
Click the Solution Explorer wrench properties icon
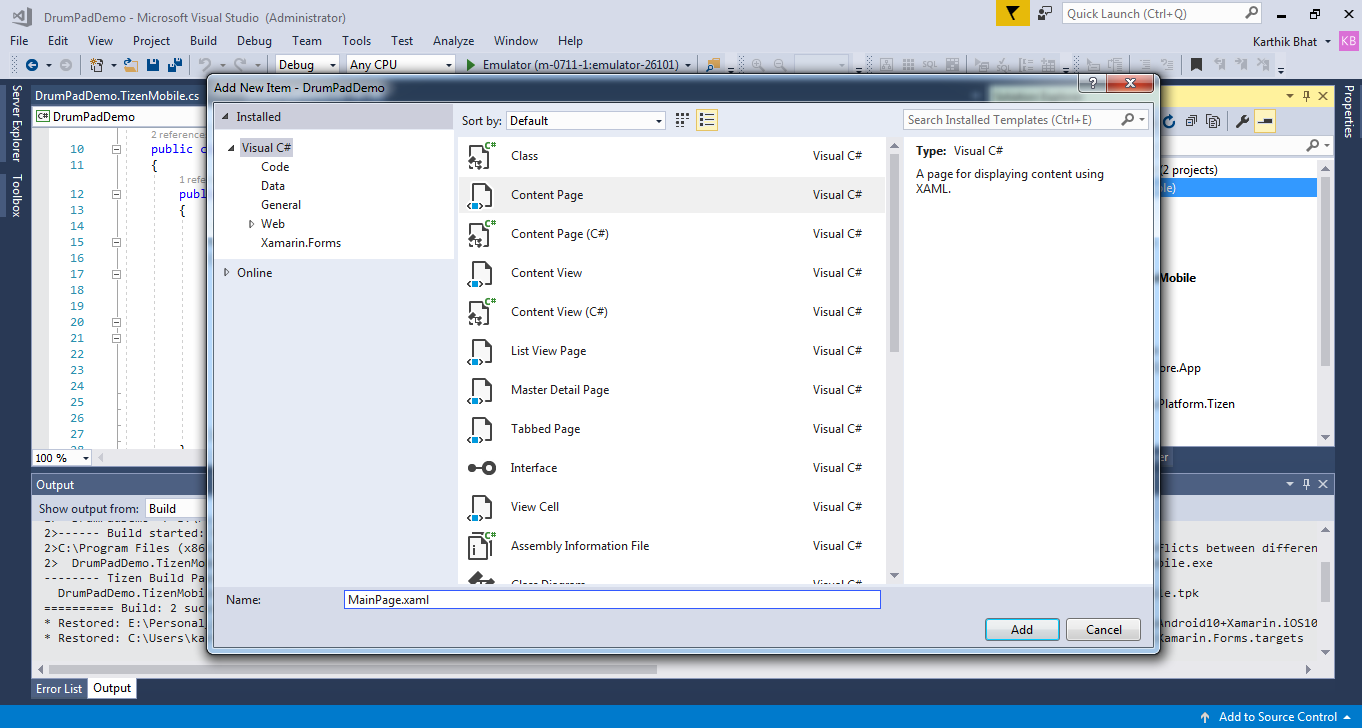point(1242,121)
